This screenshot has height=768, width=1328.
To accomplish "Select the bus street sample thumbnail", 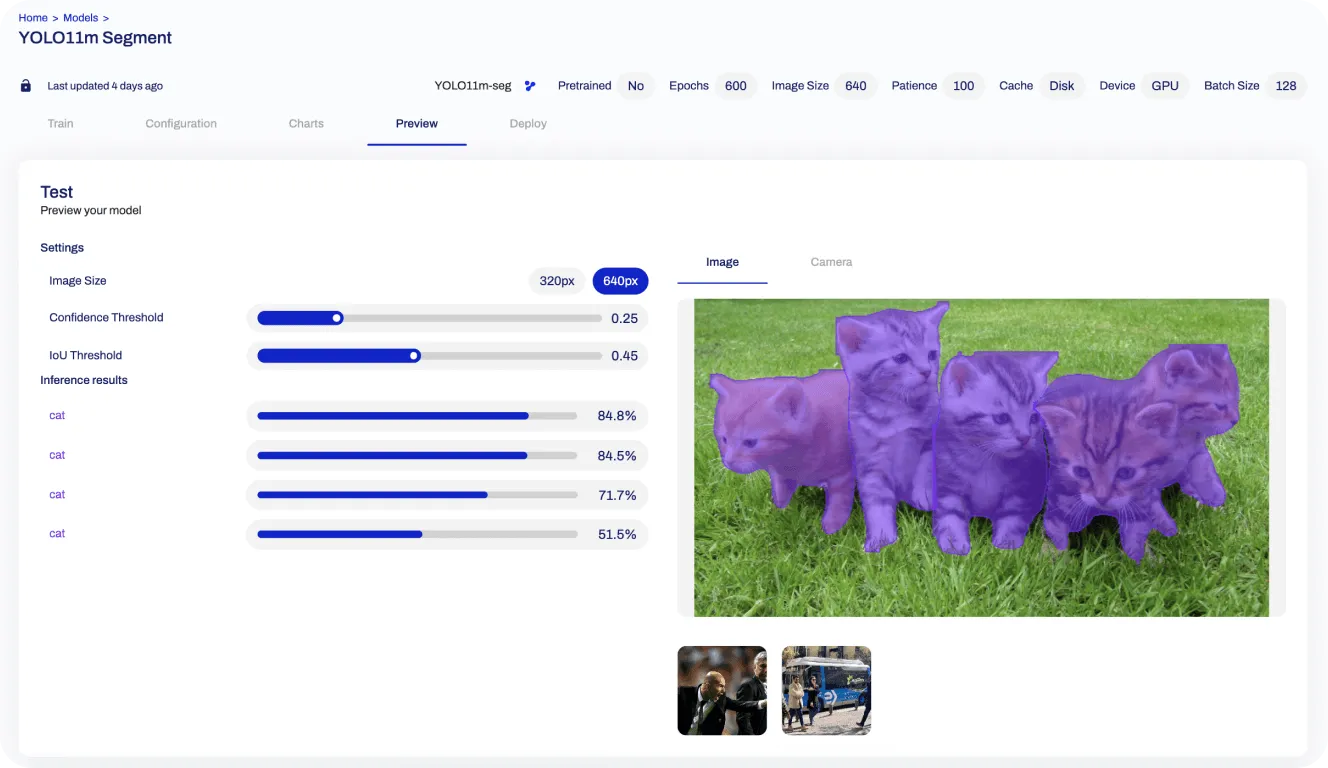I will click(x=826, y=690).
